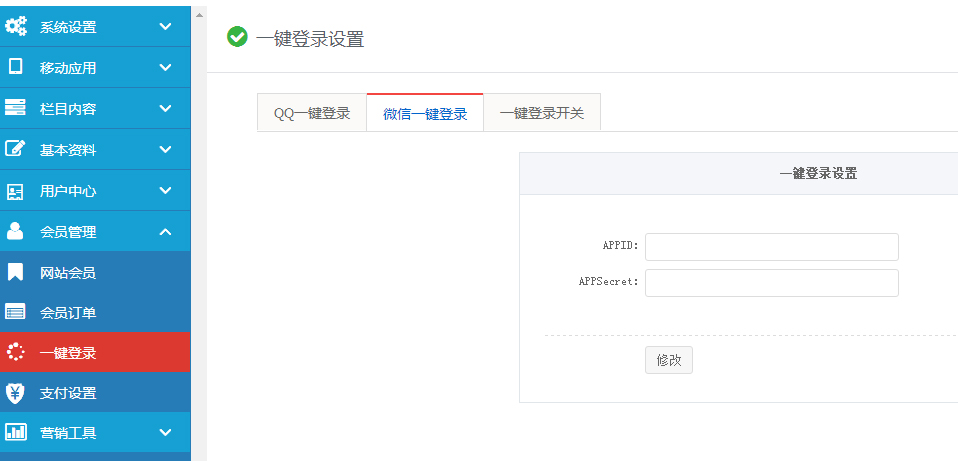Click the yen shield icon beside 支付设置
Screen dimensions: 958x461
15,393
